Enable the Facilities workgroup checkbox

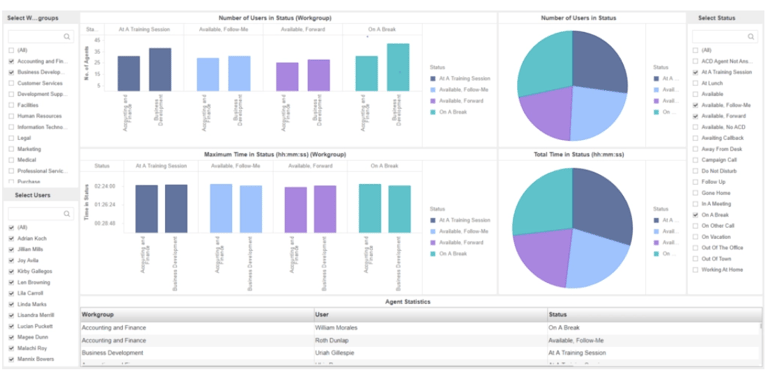point(11,105)
